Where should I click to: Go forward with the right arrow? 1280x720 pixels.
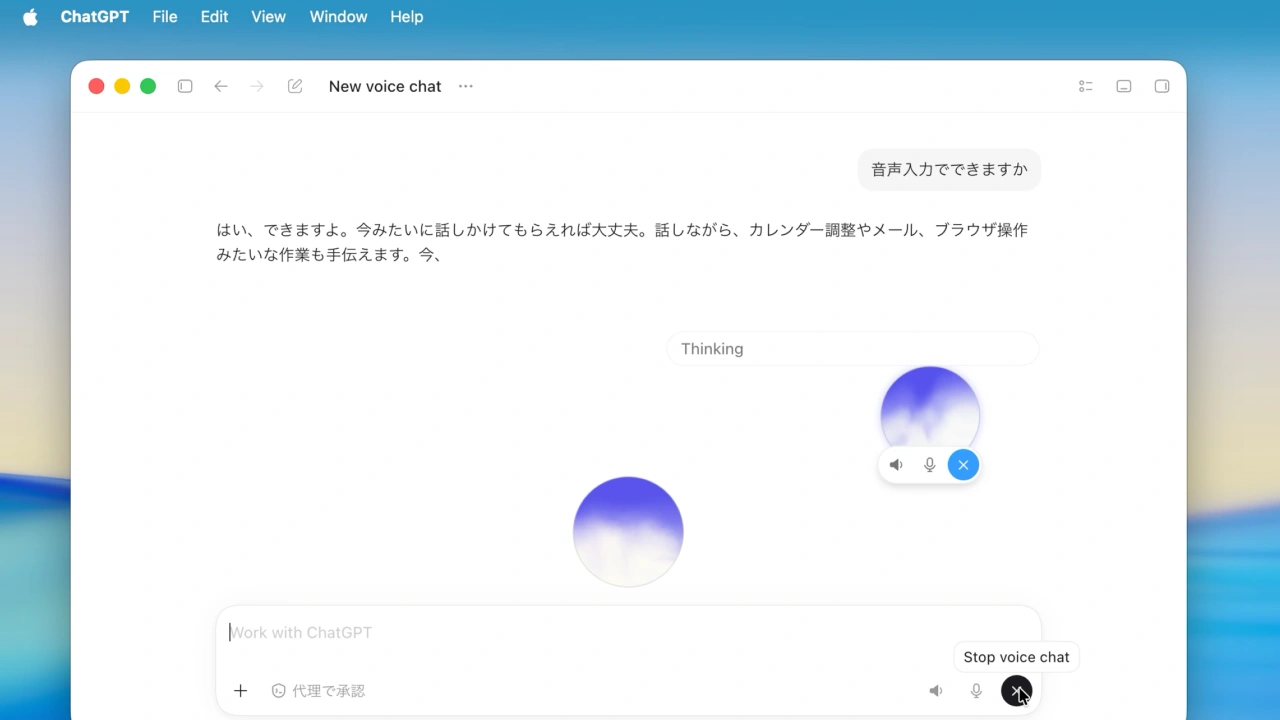tap(257, 86)
